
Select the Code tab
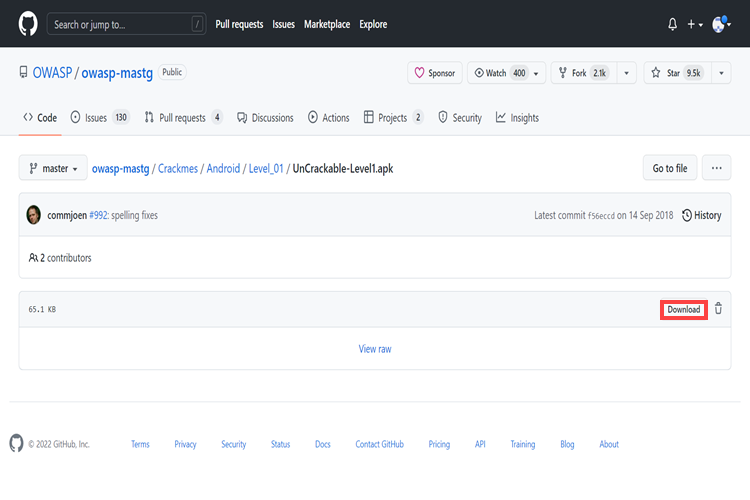(x=40, y=117)
